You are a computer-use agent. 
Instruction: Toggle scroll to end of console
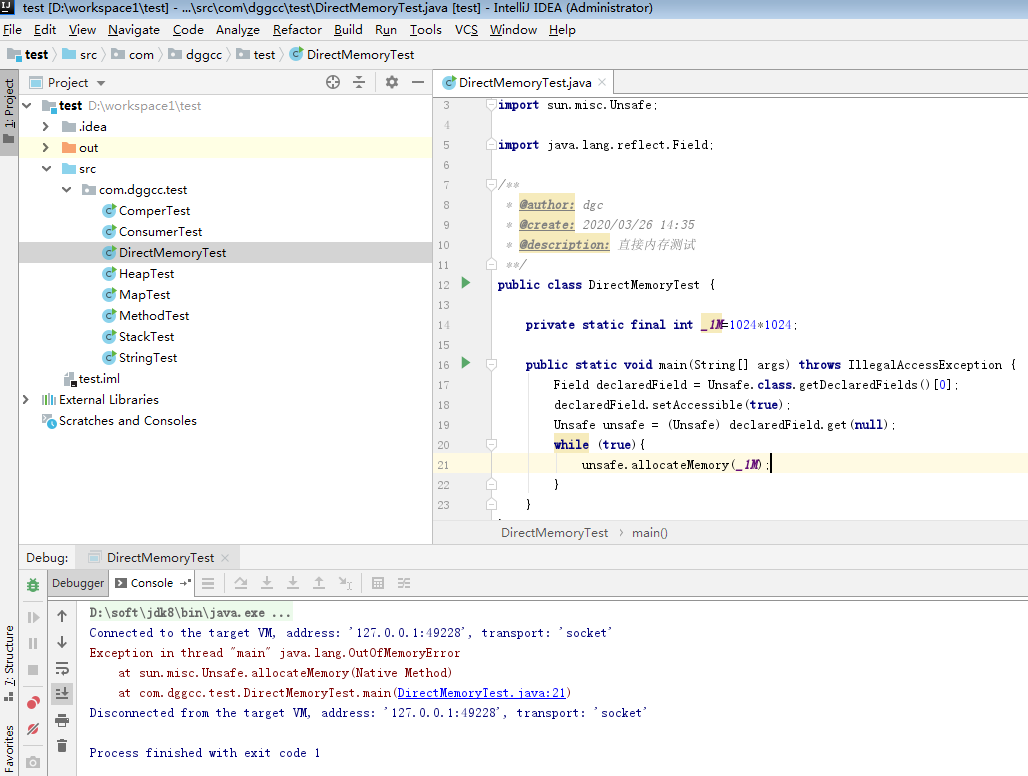coord(62,693)
